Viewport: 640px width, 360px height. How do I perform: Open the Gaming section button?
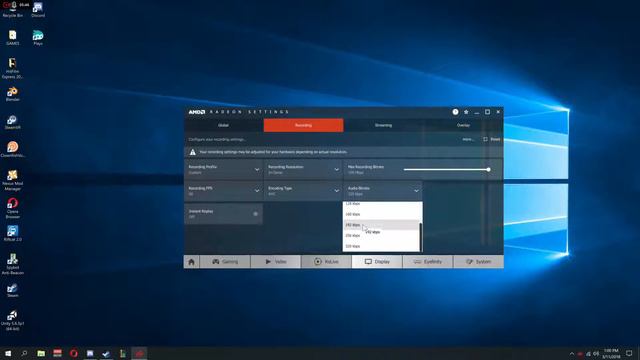coord(225,262)
